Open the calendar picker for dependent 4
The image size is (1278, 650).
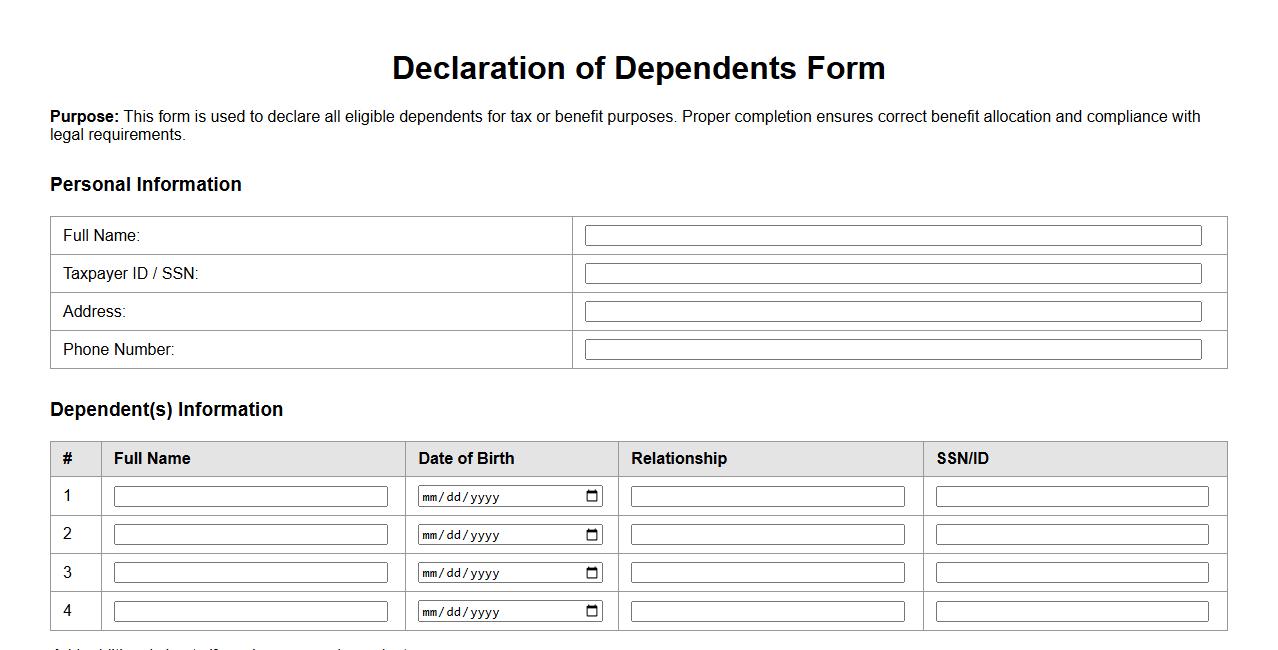click(x=592, y=610)
